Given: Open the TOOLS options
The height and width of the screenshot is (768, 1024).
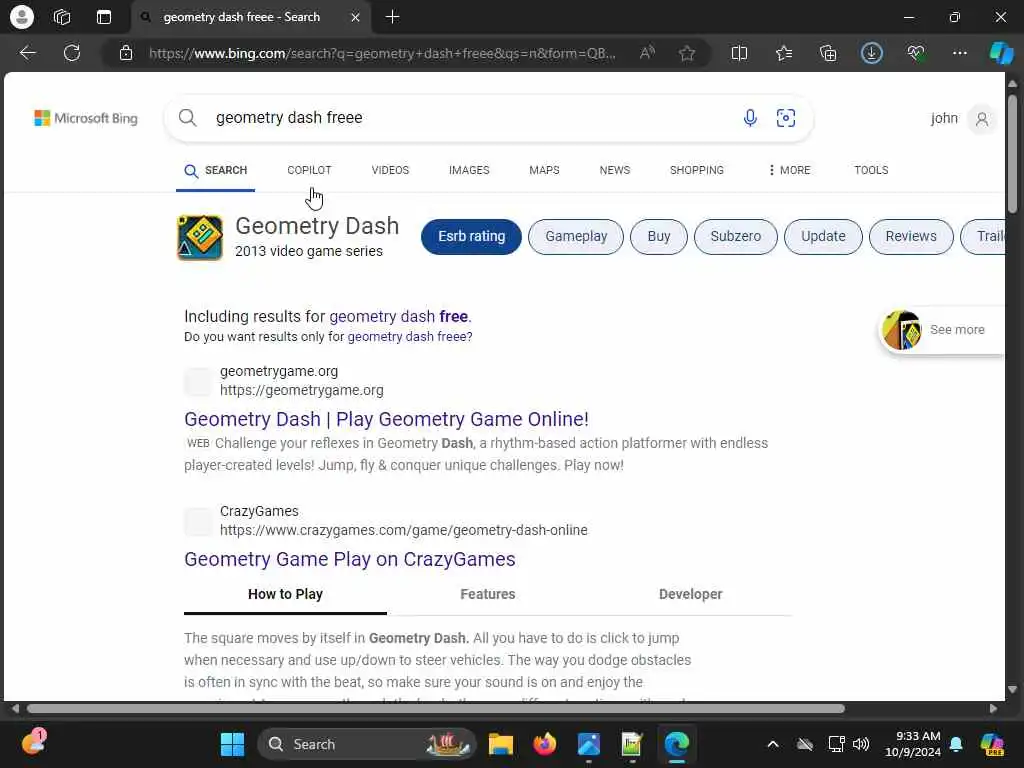Looking at the screenshot, I should tap(871, 170).
